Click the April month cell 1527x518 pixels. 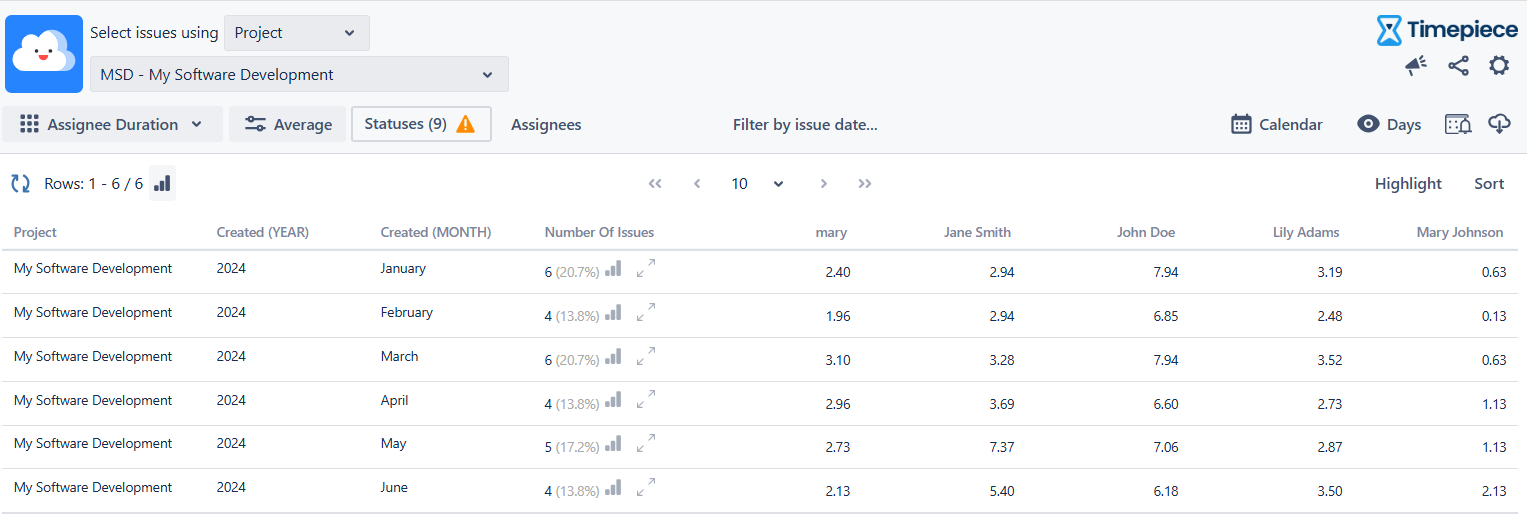(395, 400)
